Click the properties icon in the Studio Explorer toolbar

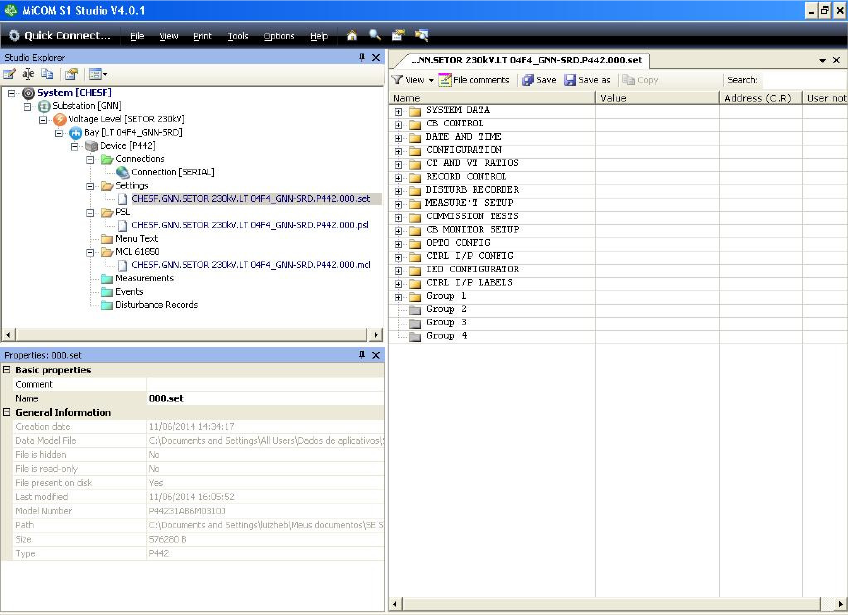[71, 74]
